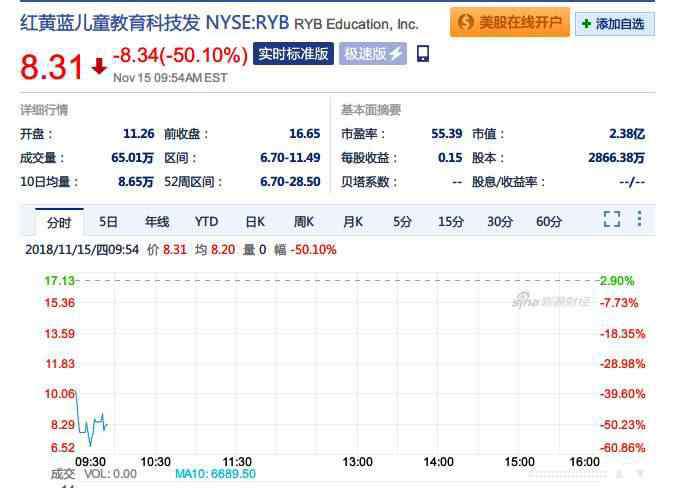Viewport: 677px width, 488px height.
Task: Select the 60分 chart tab
Action: coord(549,222)
